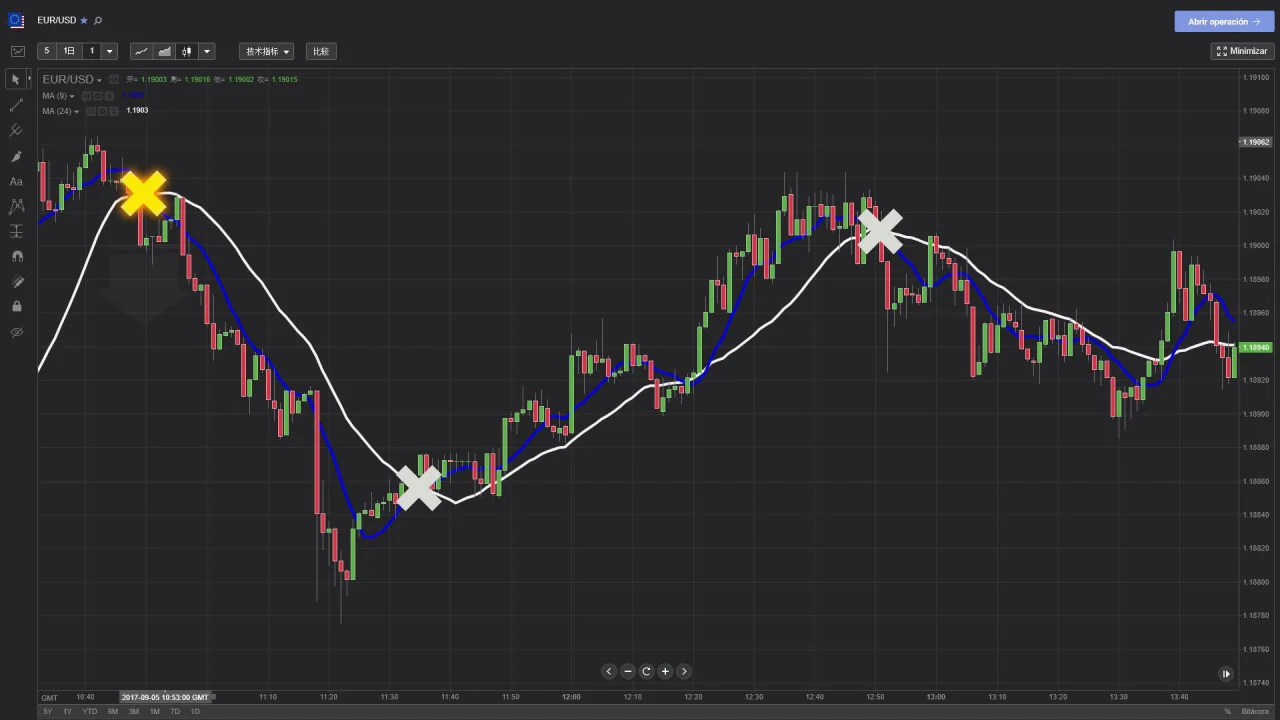Expand the EUR/USD legend dropdown

(99, 80)
